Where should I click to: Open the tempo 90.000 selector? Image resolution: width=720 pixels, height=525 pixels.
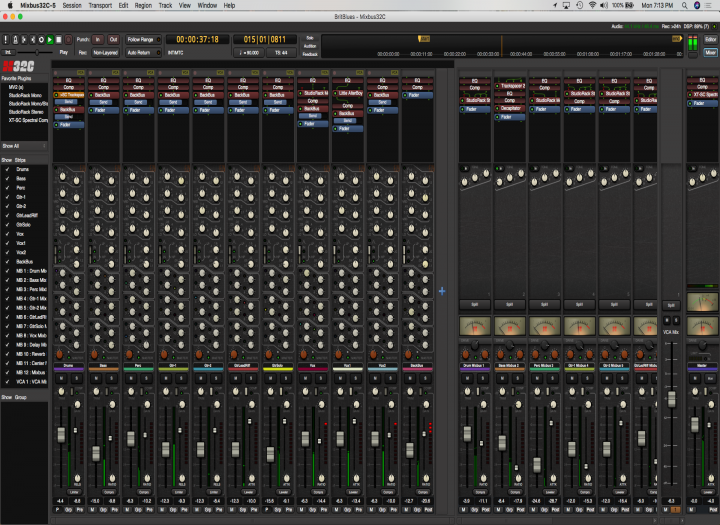249,52
